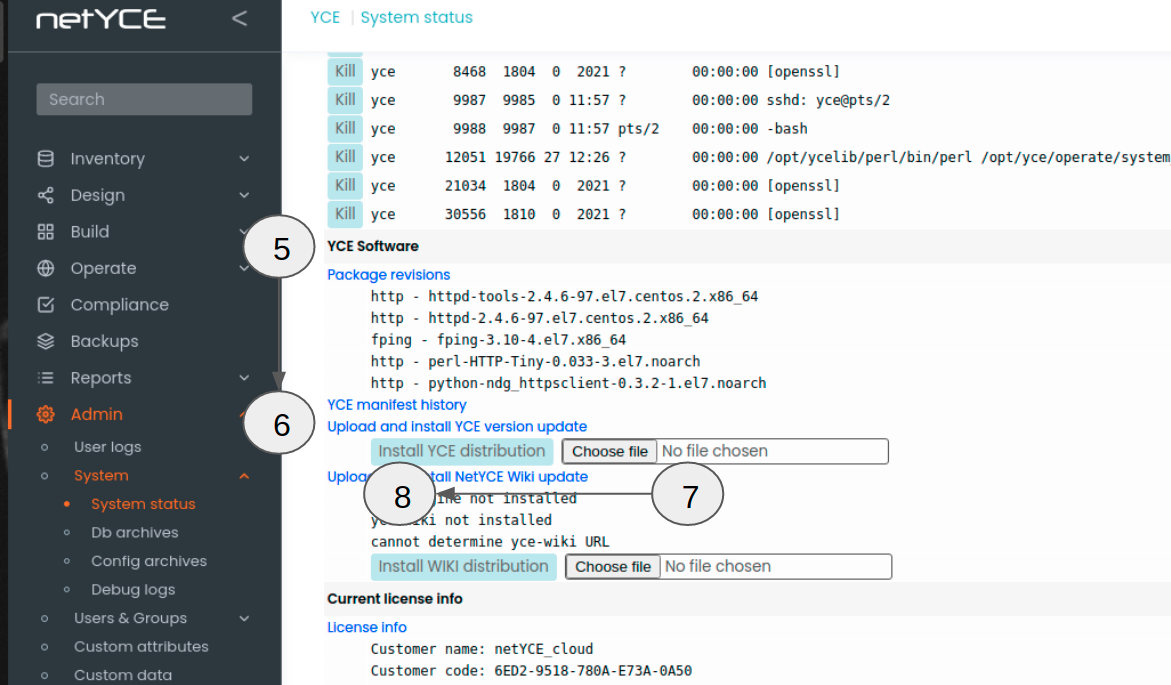Click Upload and install YCE version update
This screenshot has width=1171, height=685.
coord(457,427)
